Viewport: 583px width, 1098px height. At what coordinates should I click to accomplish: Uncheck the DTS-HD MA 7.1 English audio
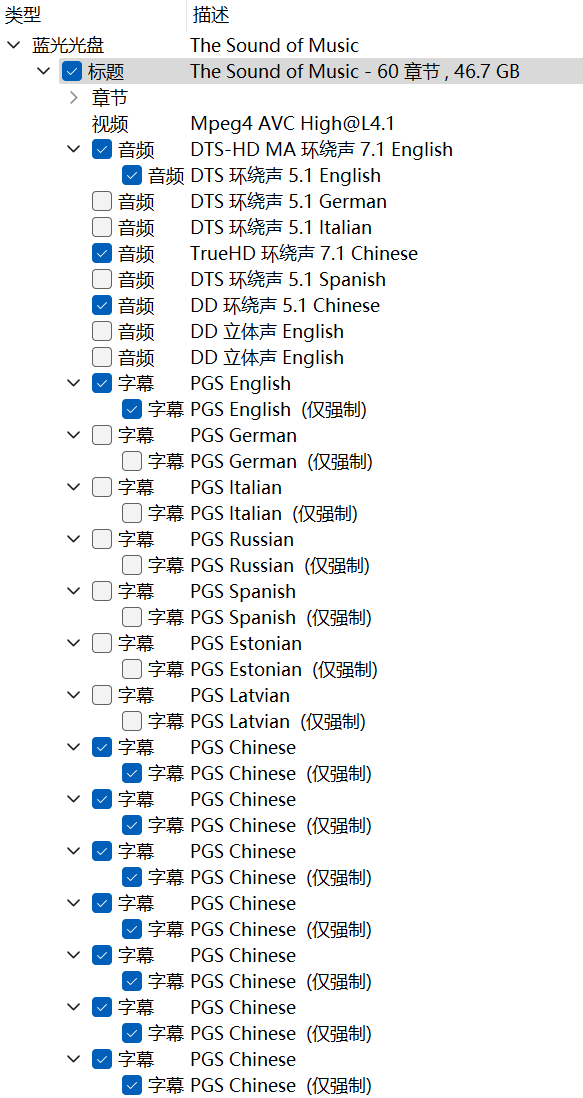102,149
